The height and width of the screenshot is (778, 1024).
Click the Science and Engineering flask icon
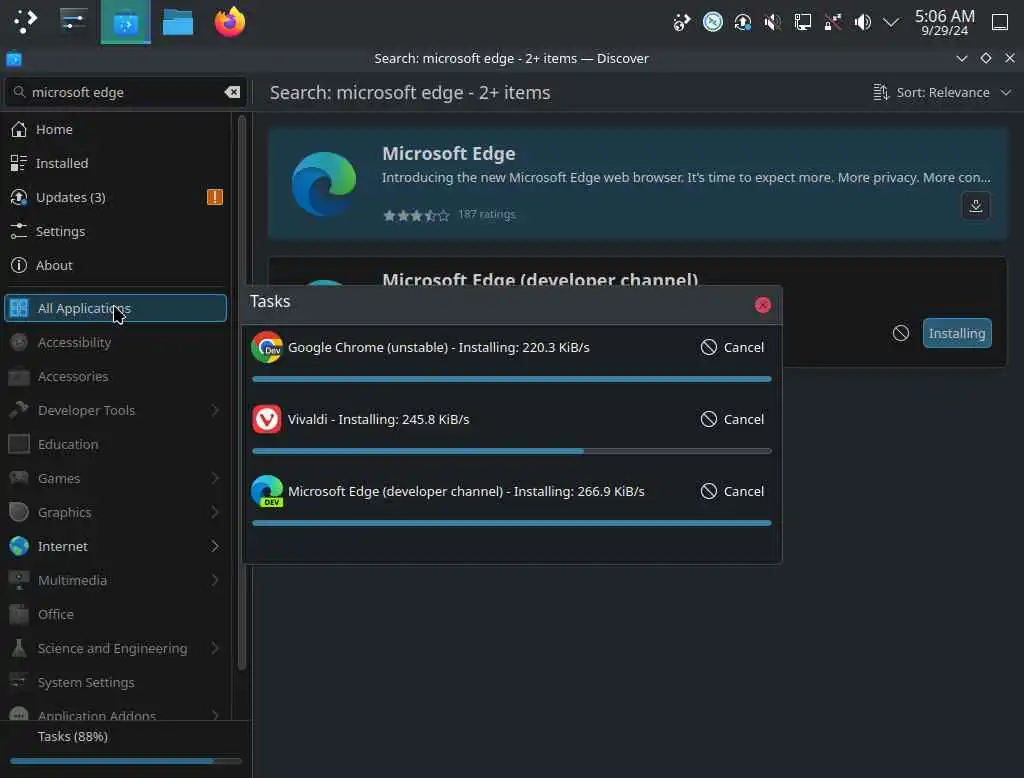(19, 648)
